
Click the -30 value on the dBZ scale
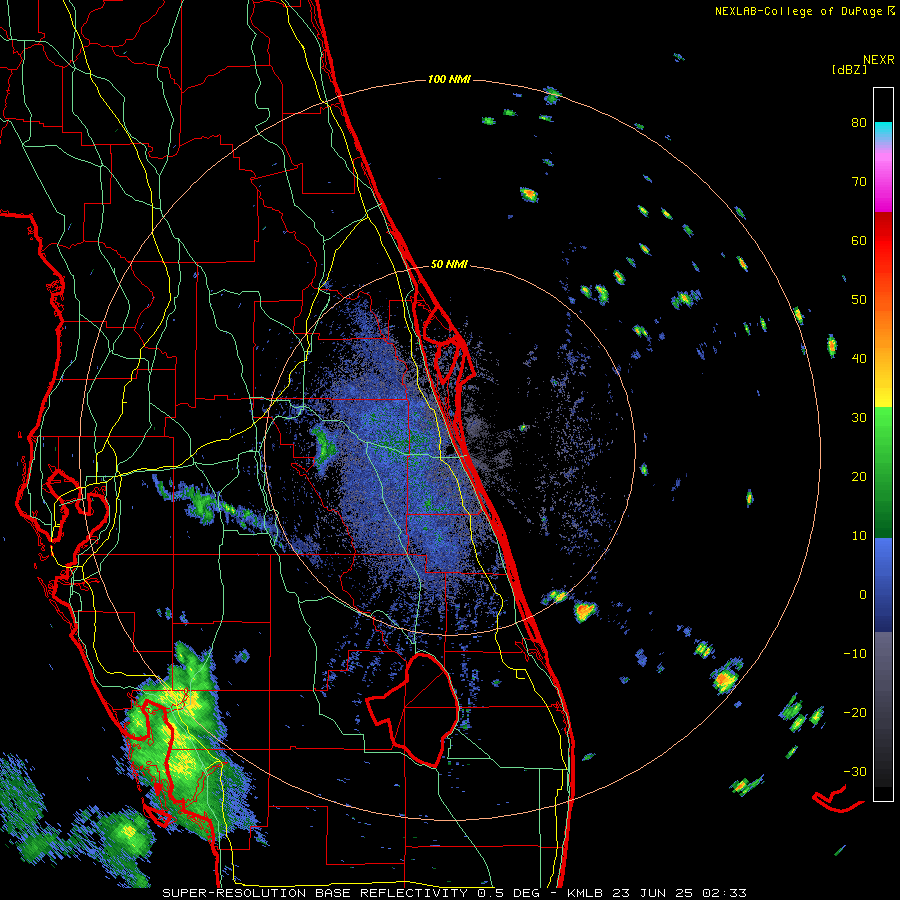pyautogui.click(x=855, y=771)
